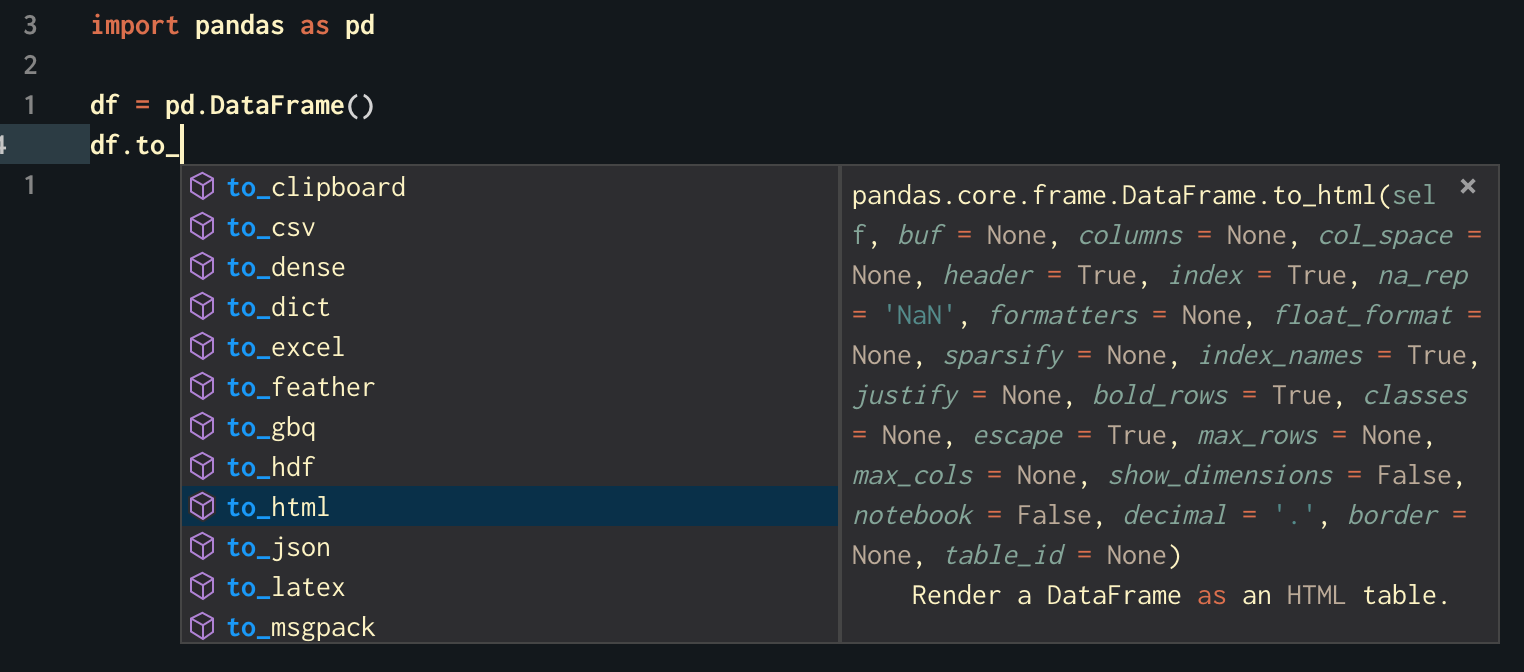
Task: Click the method icon beside to_feather
Action: (x=203, y=386)
